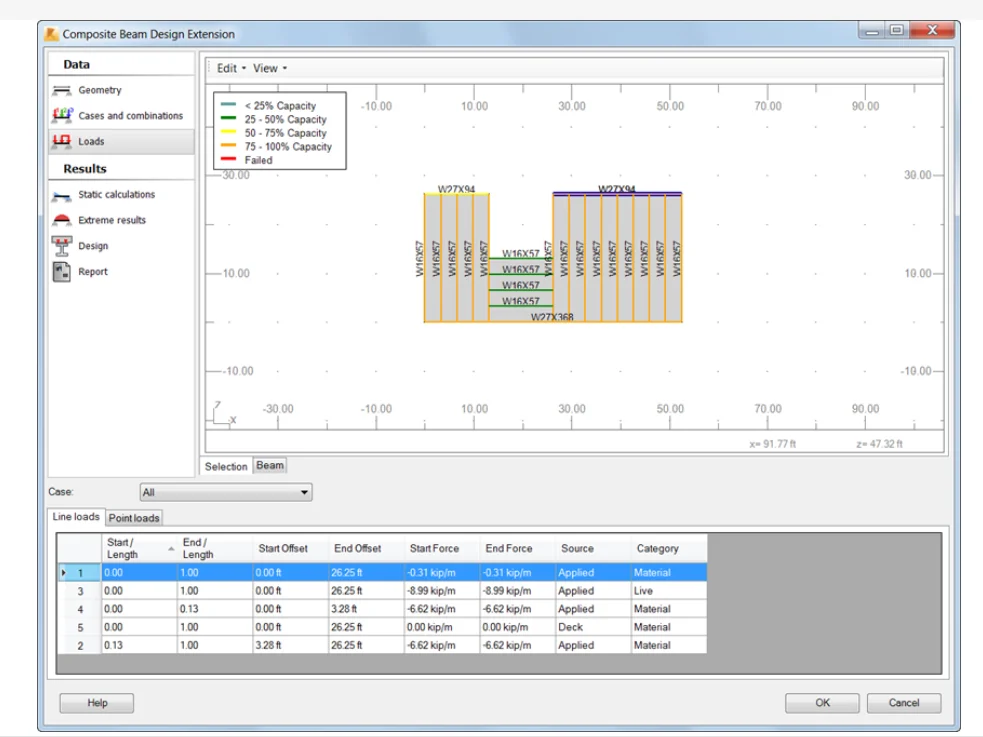This screenshot has height=737, width=983.
Task: Open the View menu dropdown
Action: (269, 68)
